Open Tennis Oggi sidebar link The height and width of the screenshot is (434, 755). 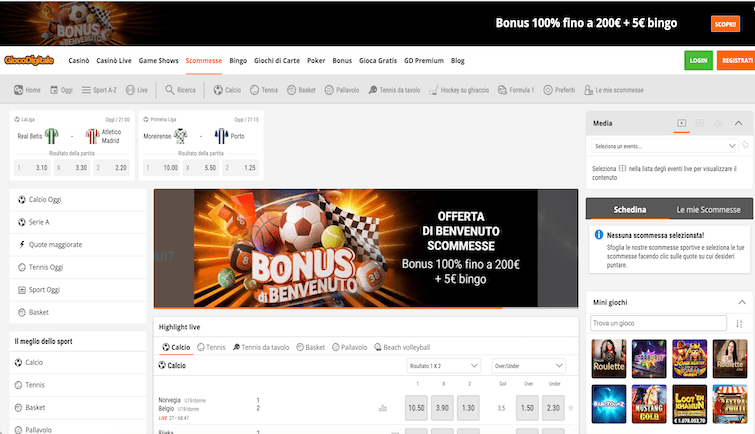[78, 267]
